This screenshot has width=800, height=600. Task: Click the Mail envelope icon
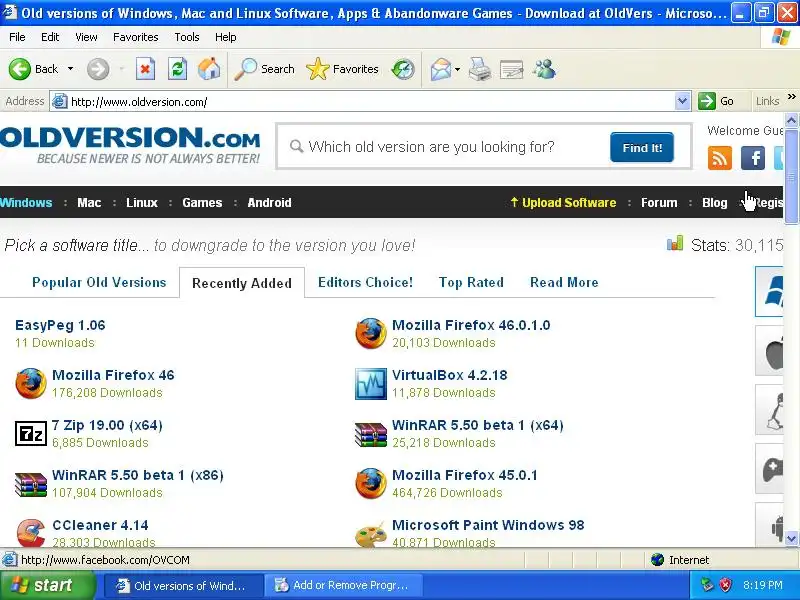440,69
